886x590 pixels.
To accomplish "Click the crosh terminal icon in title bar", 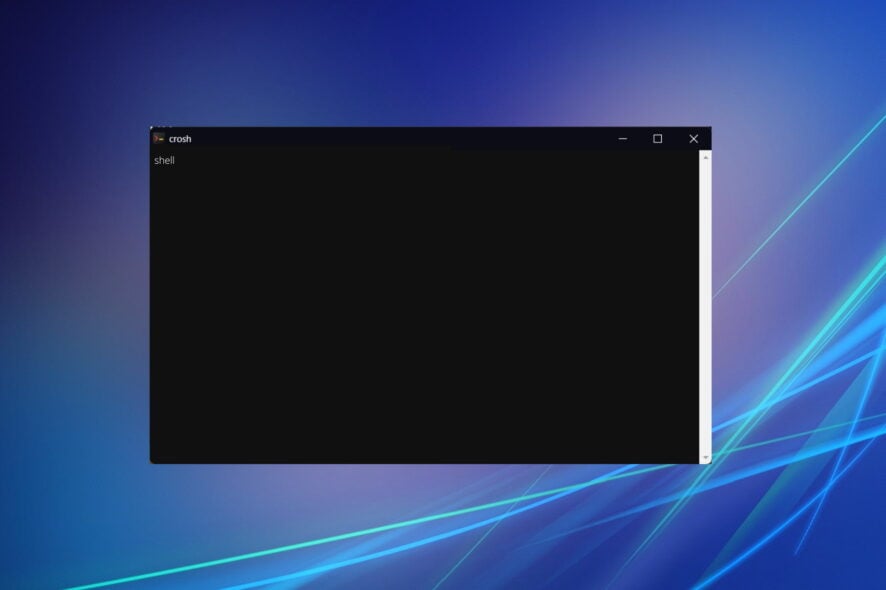I will click(x=159, y=138).
